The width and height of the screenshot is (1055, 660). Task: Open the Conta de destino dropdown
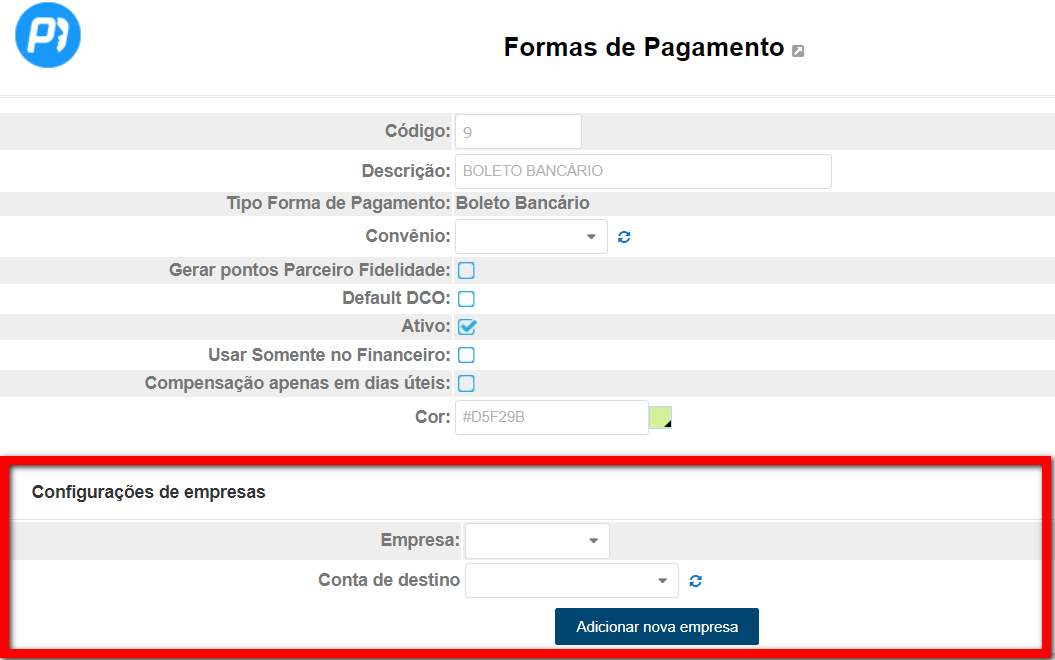(571, 581)
